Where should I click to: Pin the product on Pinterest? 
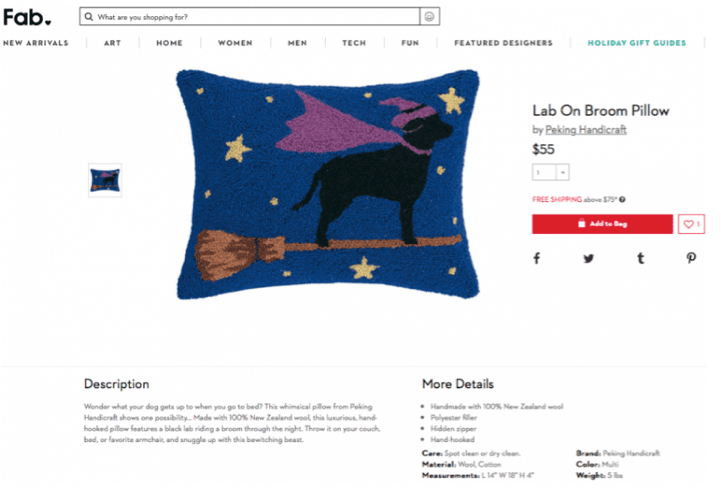point(691,258)
